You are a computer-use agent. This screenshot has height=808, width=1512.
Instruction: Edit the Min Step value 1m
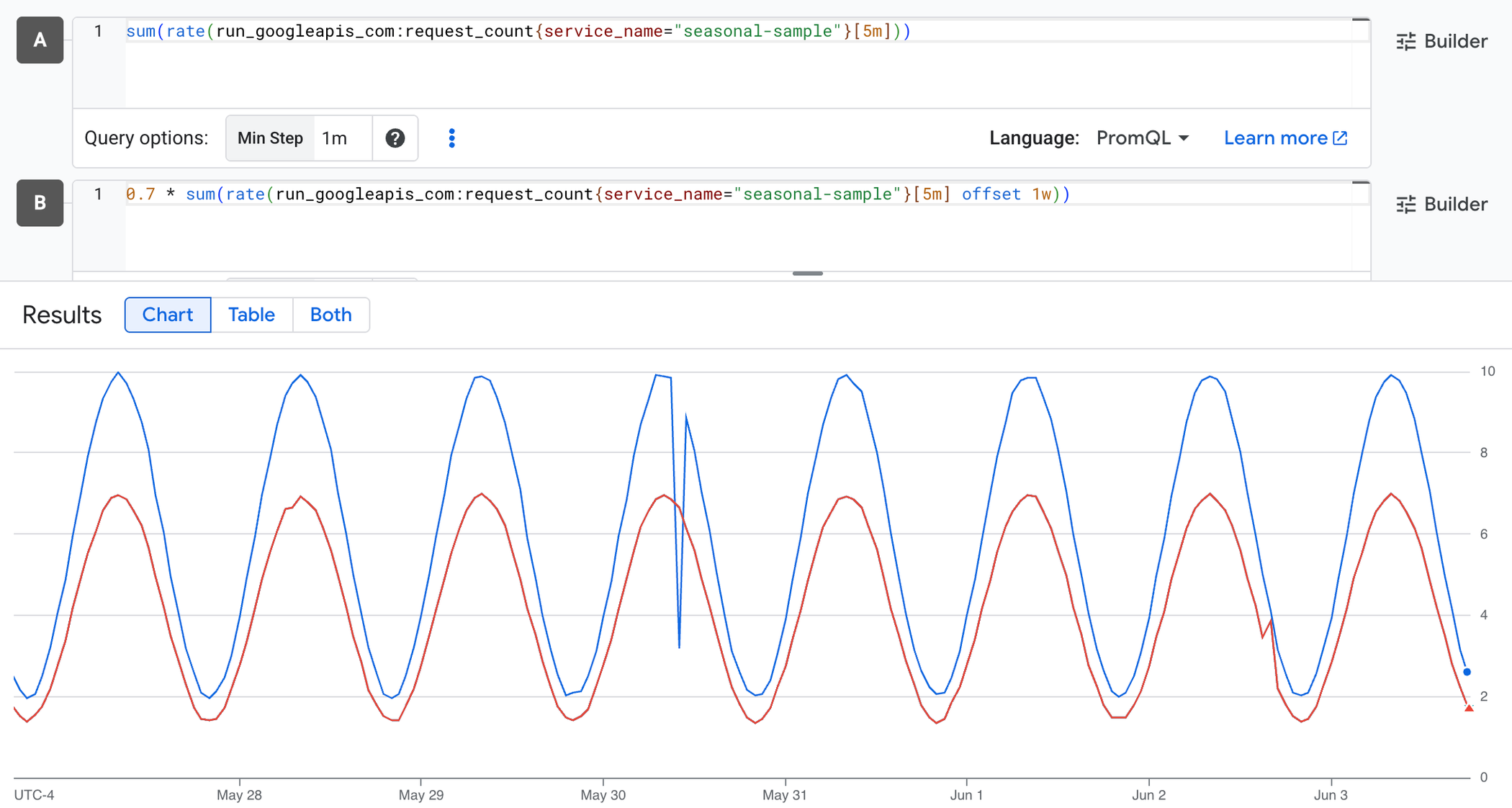click(x=343, y=138)
